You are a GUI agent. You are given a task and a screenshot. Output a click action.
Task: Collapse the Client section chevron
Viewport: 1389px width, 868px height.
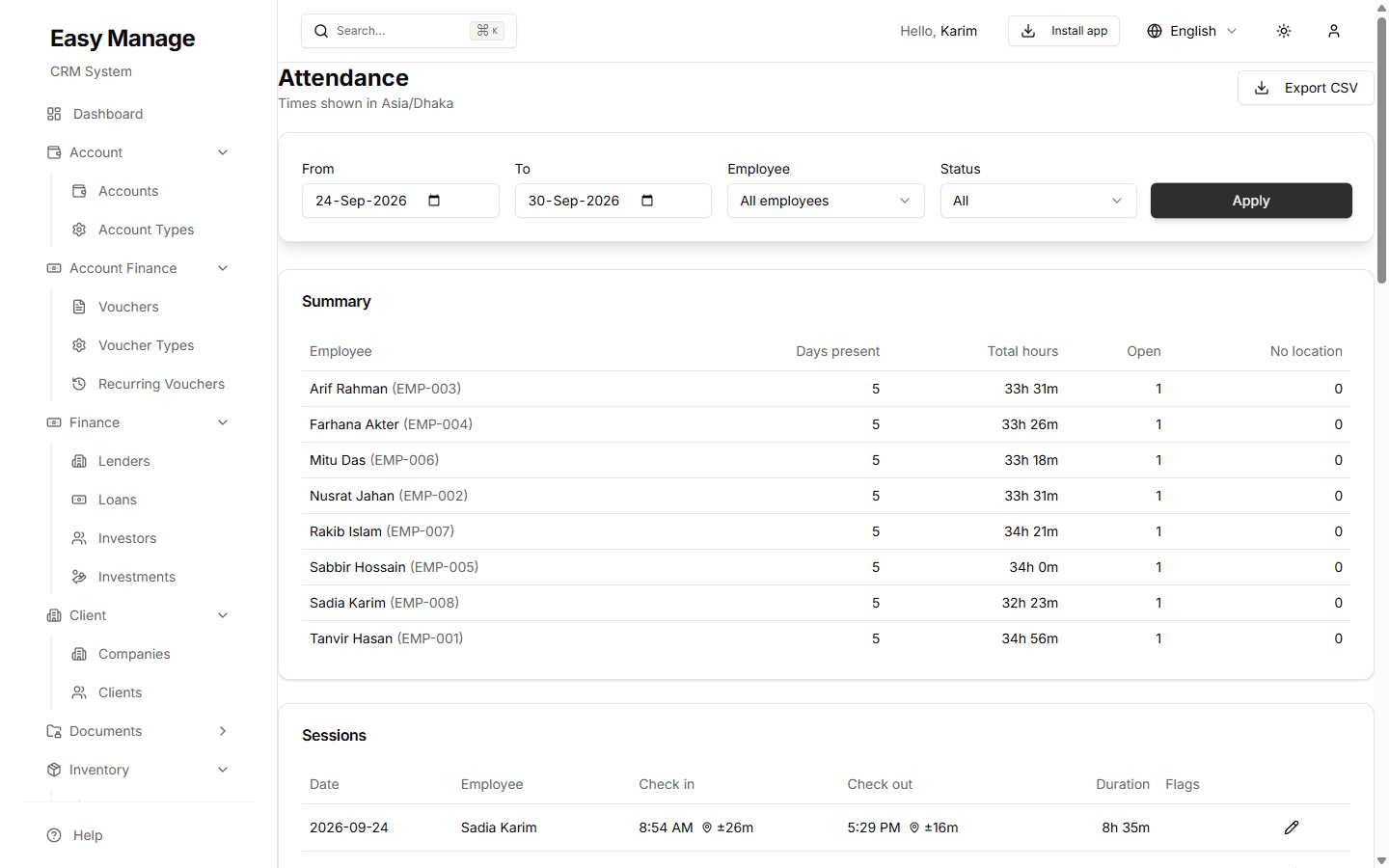(223, 615)
